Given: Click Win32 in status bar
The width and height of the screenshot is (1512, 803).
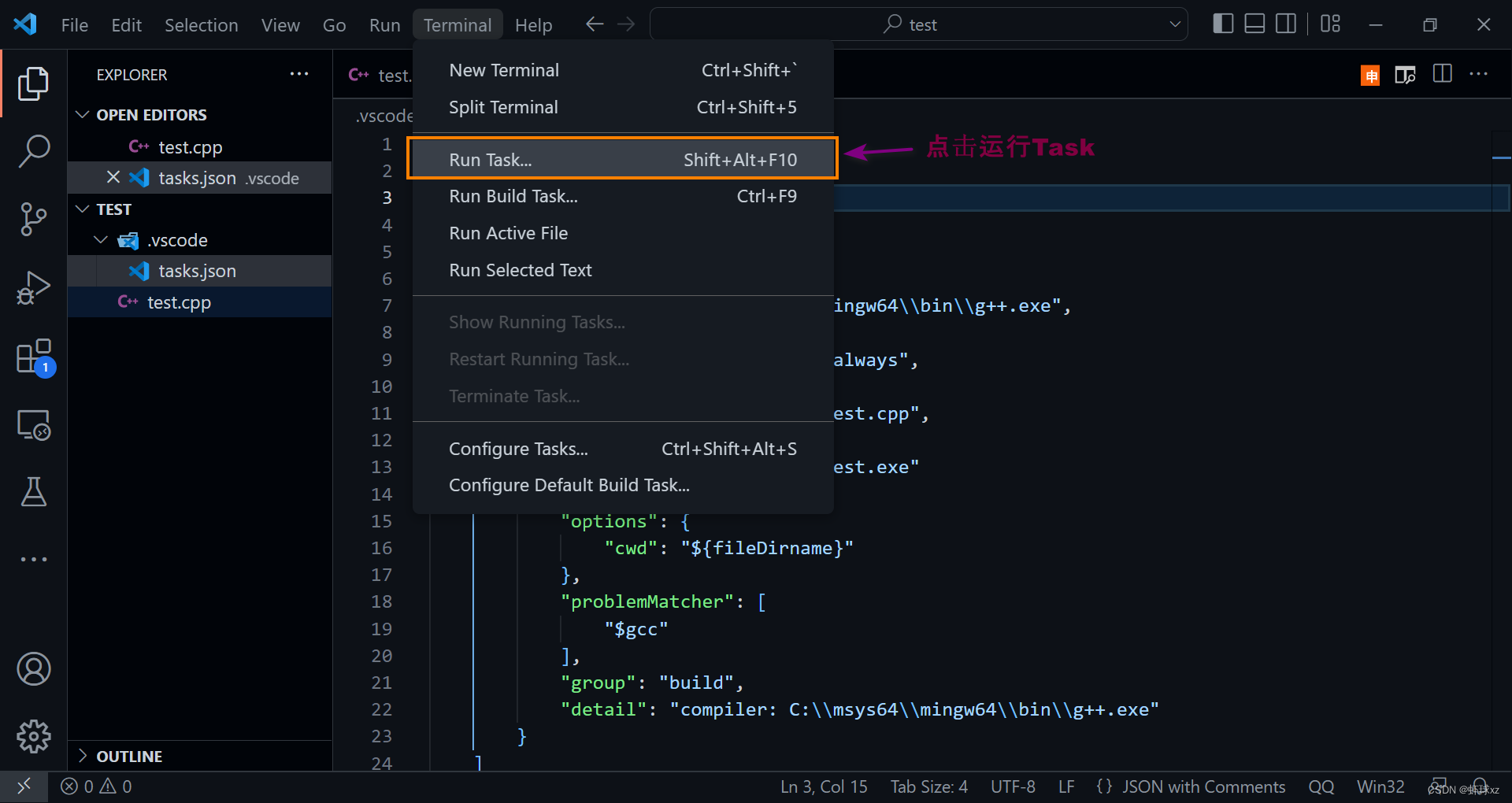Looking at the screenshot, I should point(1380,786).
